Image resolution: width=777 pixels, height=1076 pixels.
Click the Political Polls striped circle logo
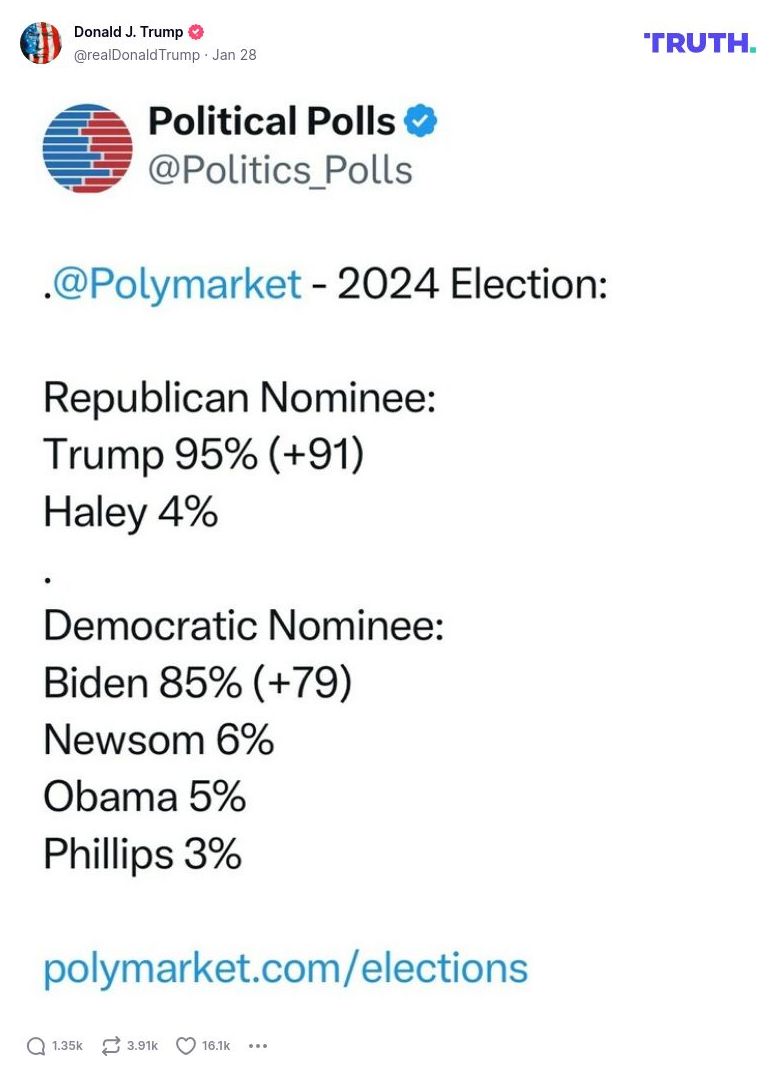88,147
